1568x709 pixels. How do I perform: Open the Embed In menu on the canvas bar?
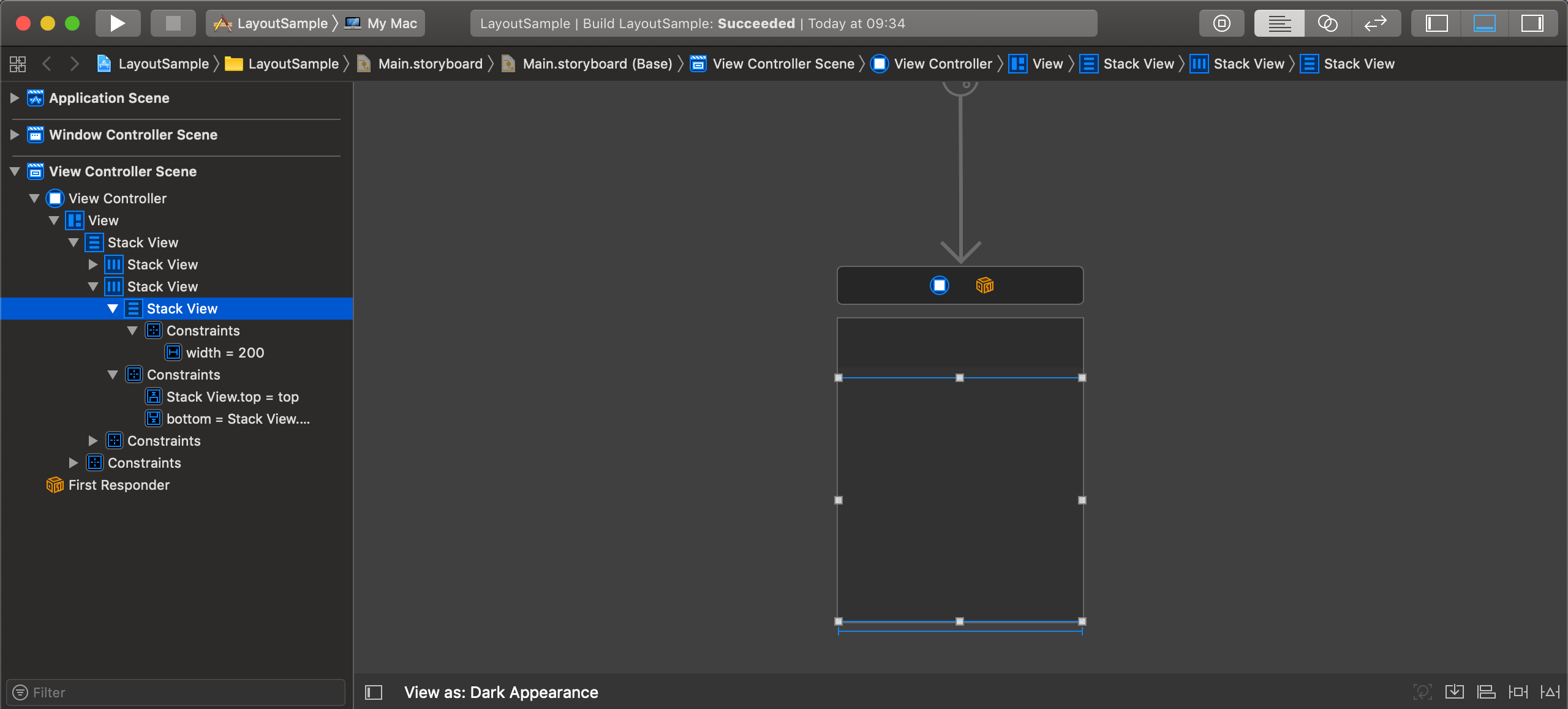point(1455,692)
